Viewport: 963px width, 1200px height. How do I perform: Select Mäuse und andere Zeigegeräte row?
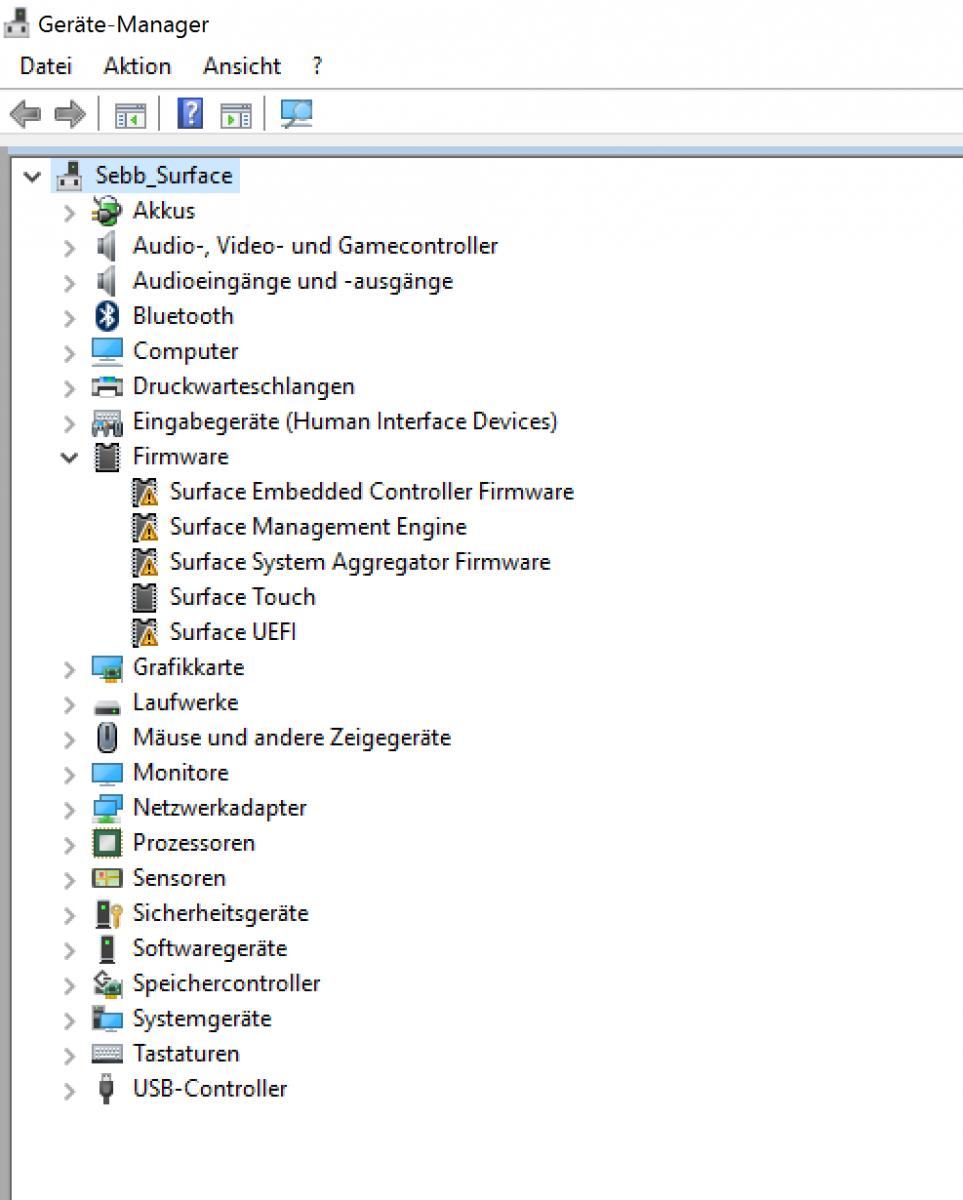292,737
